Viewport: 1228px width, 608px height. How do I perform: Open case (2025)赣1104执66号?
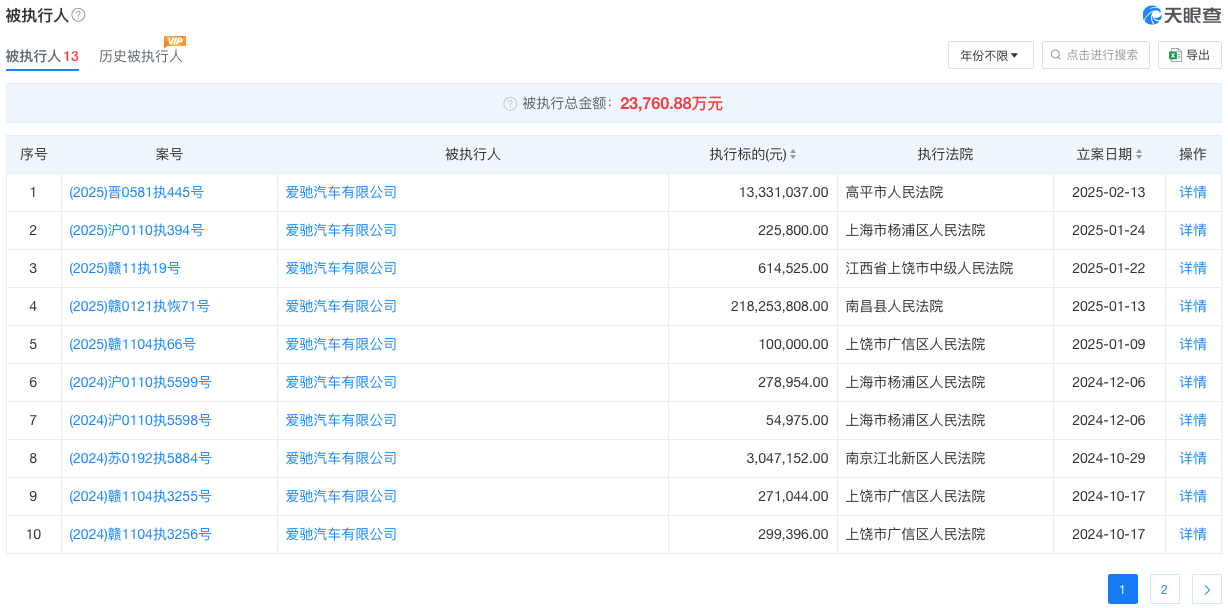point(132,344)
